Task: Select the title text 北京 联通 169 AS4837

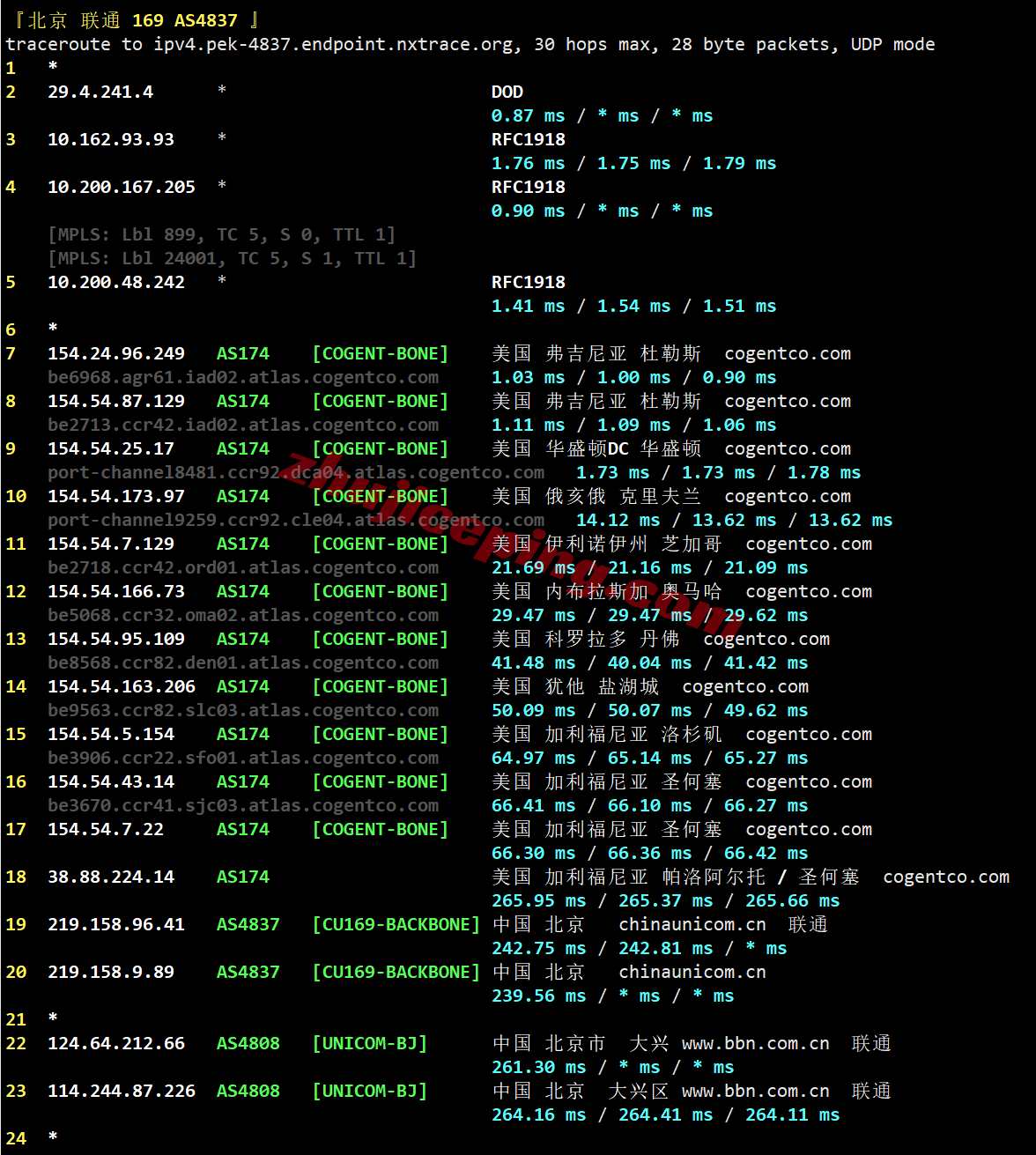Action: pyautogui.click(x=133, y=20)
